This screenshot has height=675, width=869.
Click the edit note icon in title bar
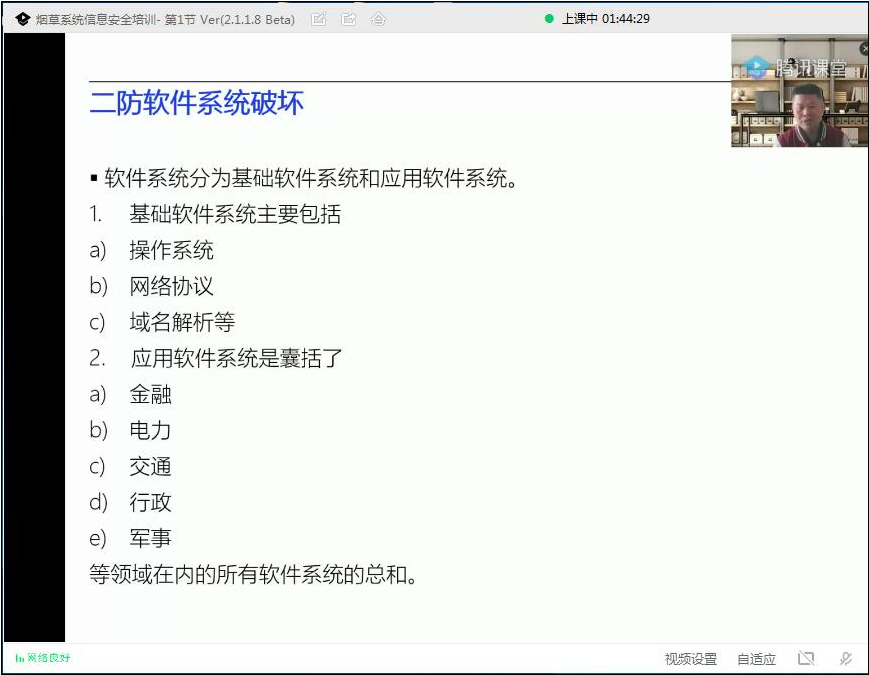point(319,19)
